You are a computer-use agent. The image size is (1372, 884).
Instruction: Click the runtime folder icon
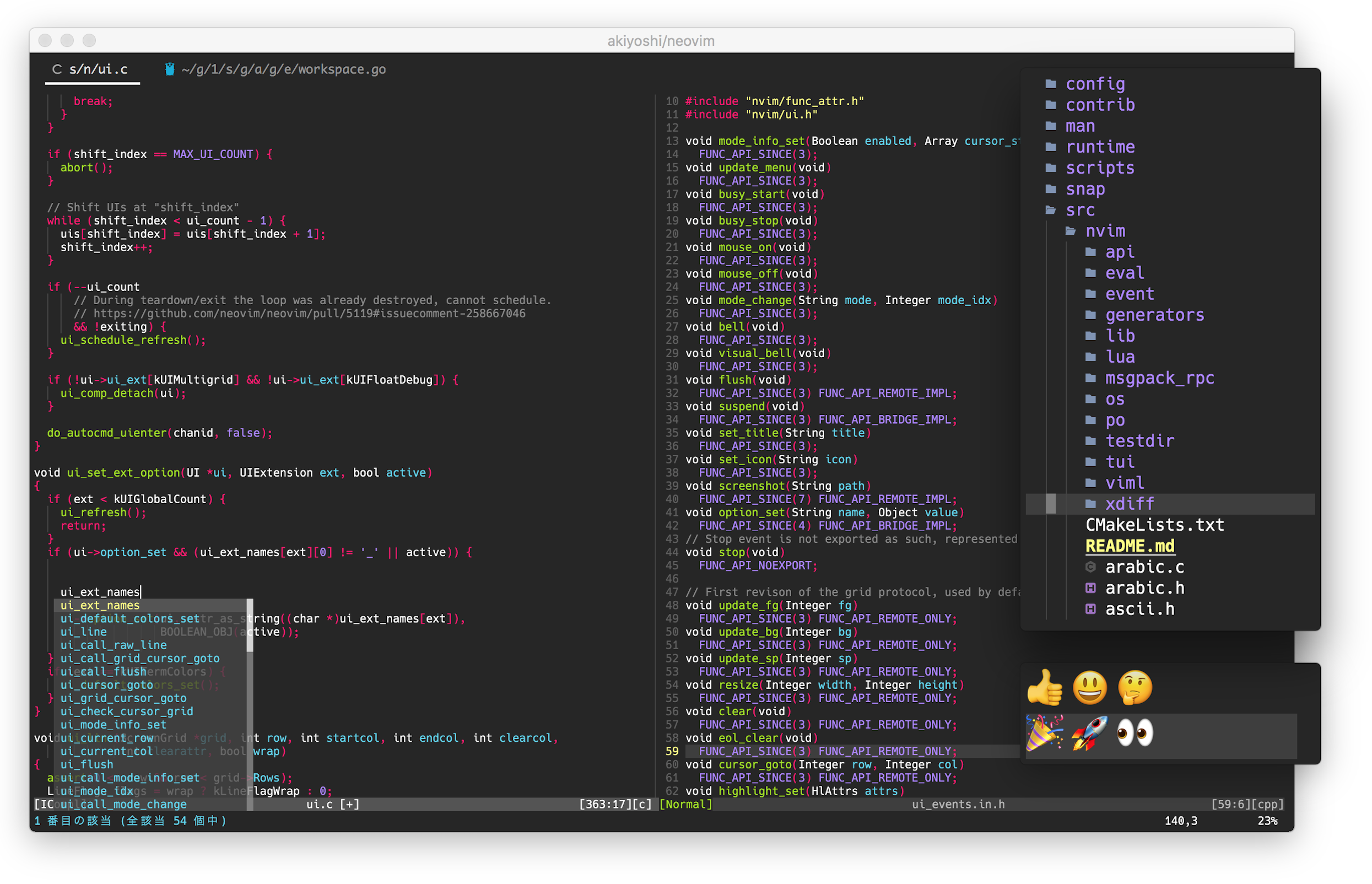[x=1051, y=147]
